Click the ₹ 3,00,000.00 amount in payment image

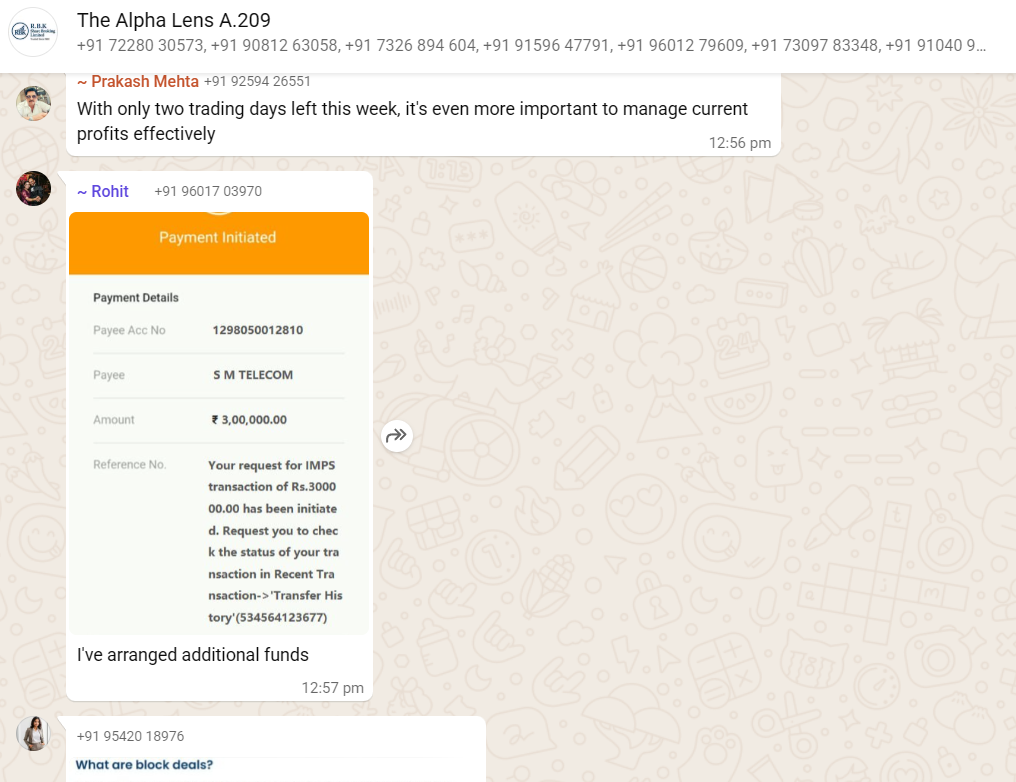(x=249, y=420)
